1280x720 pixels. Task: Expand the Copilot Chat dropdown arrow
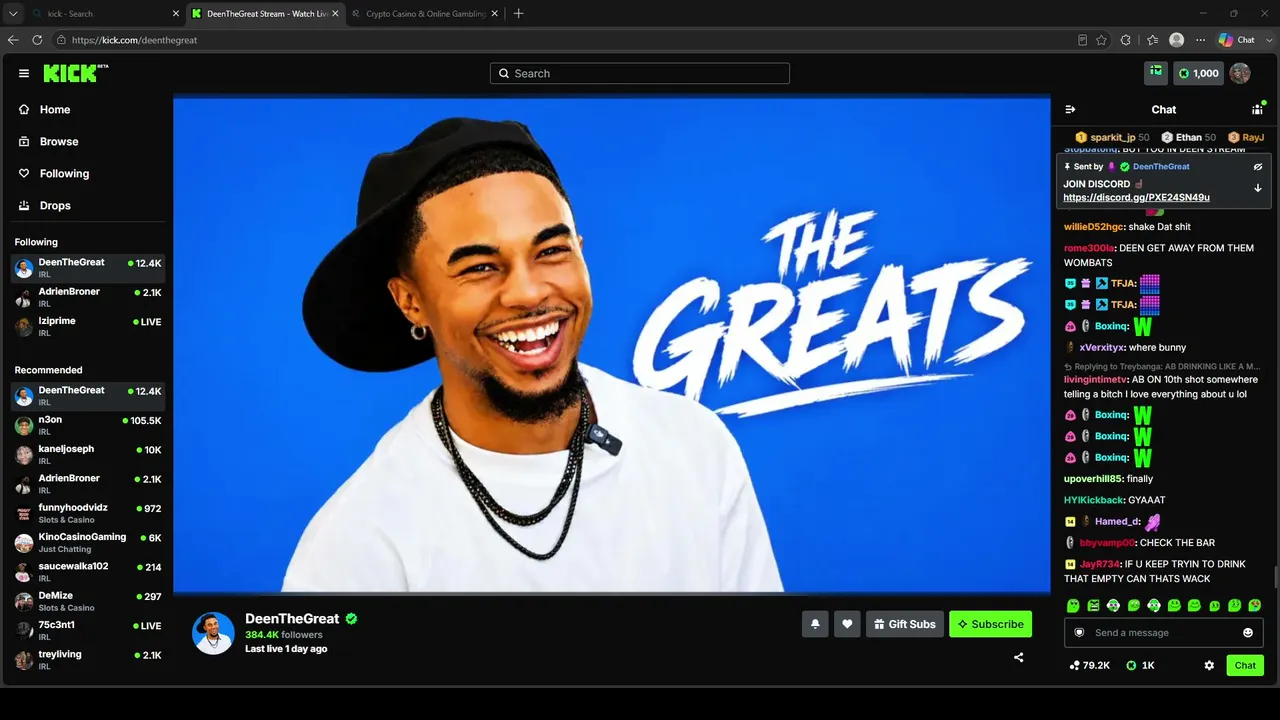point(1268,40)
